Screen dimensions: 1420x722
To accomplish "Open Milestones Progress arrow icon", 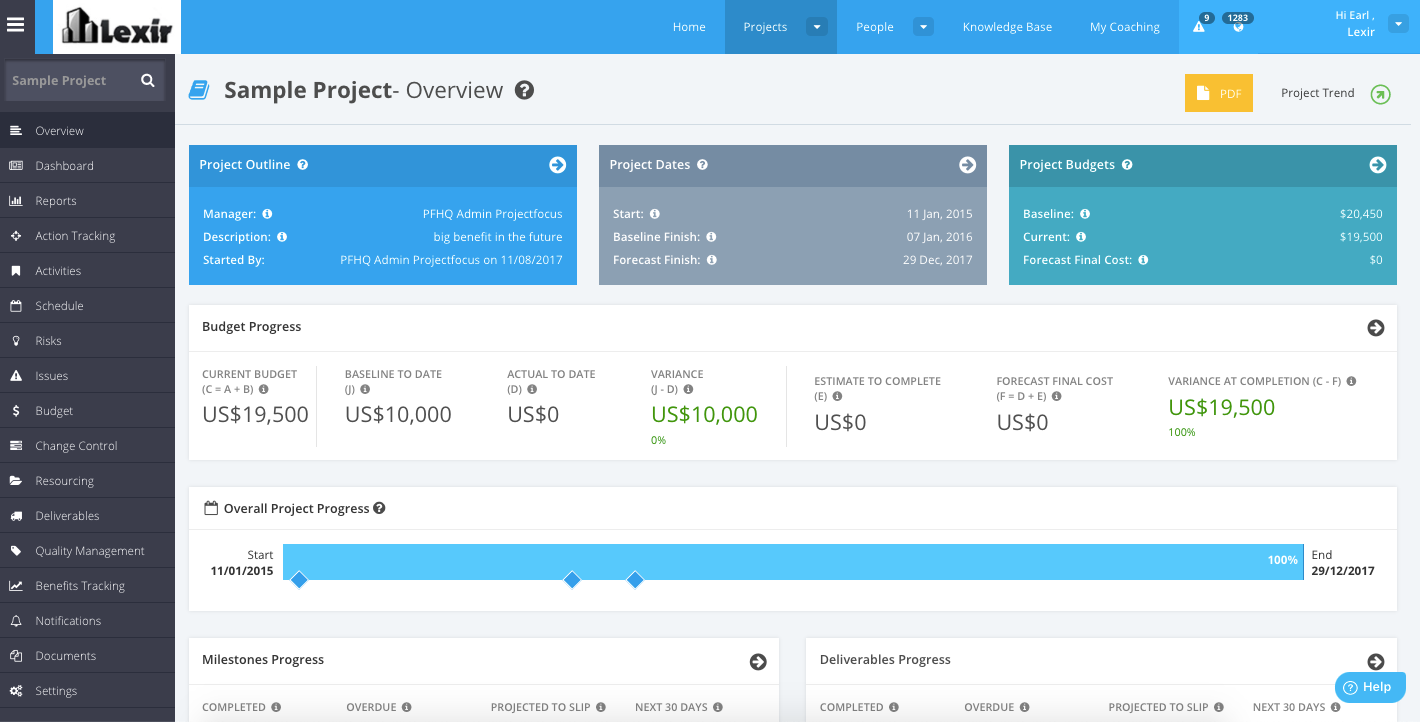I will click(x=758, y=662).
